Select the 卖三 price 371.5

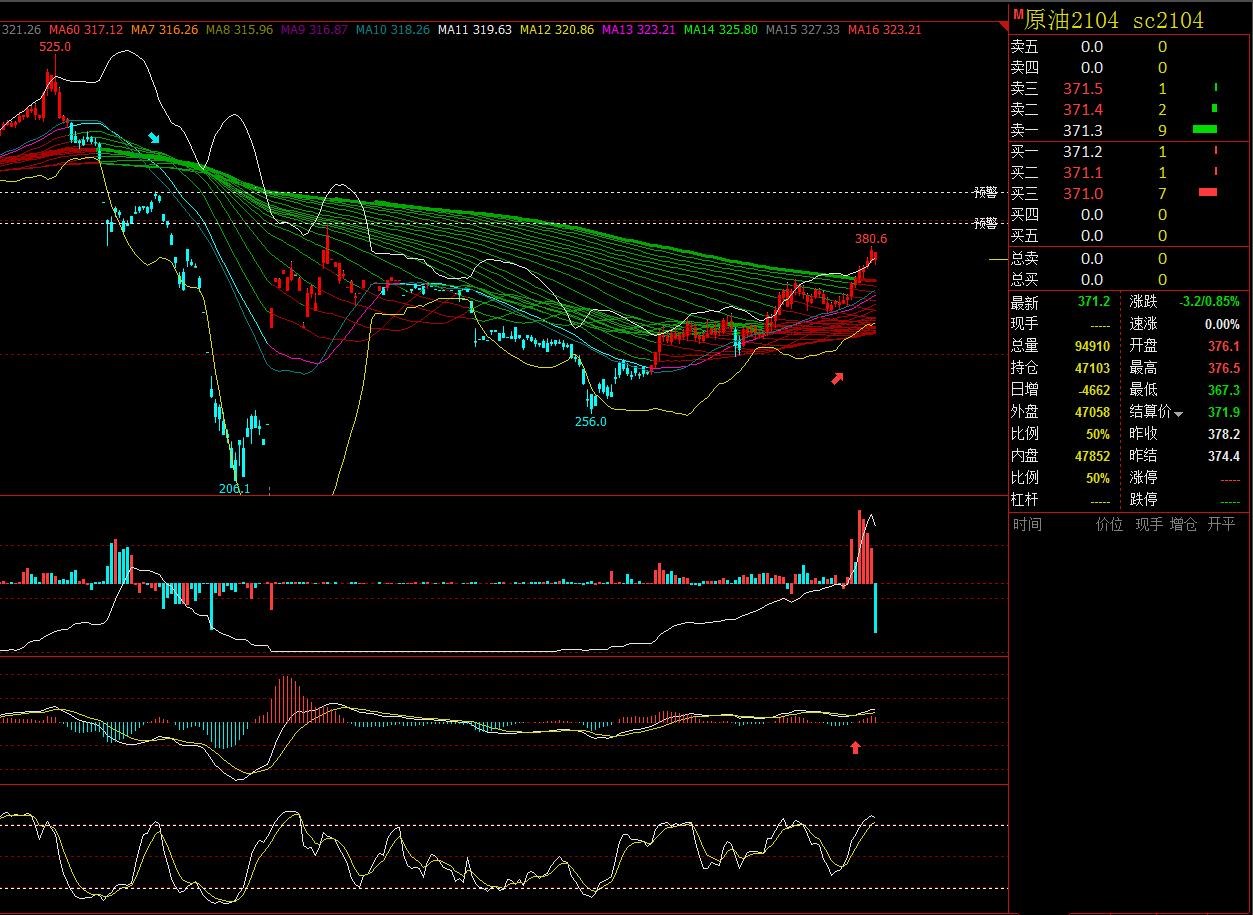[x=1083, y=89]
